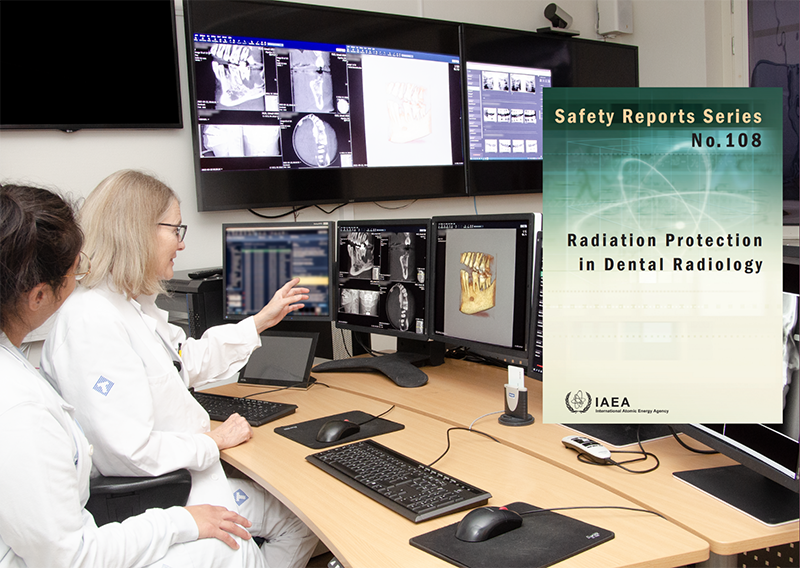Click the "Safety Reports Series" heading

pos(657,117)
